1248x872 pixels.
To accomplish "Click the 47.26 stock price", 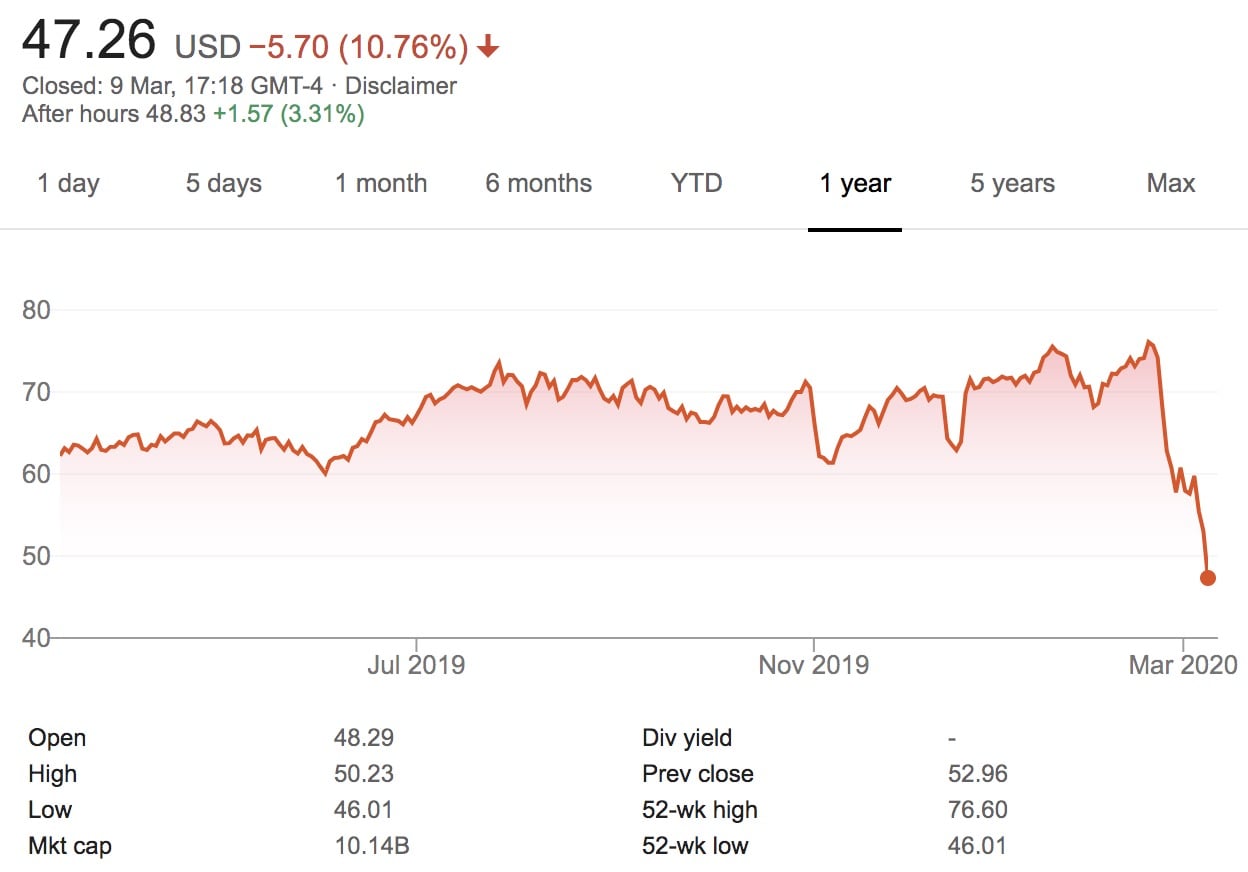I will pos(89,41).
